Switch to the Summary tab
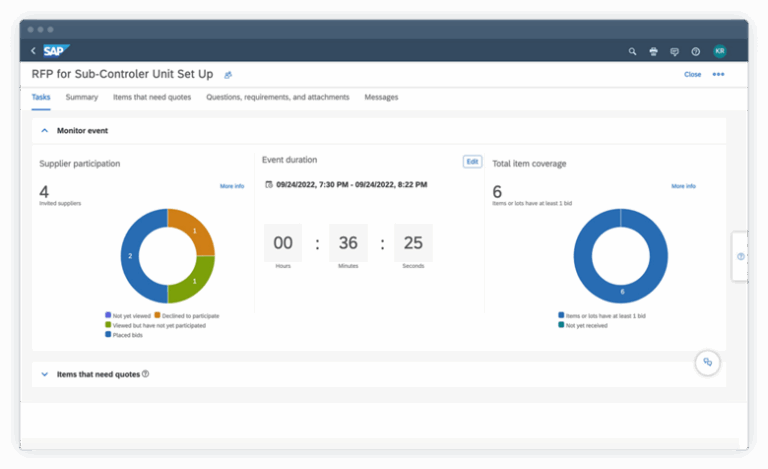The width and height of the screenshot is (768, 469). click(x=81, y=97)
